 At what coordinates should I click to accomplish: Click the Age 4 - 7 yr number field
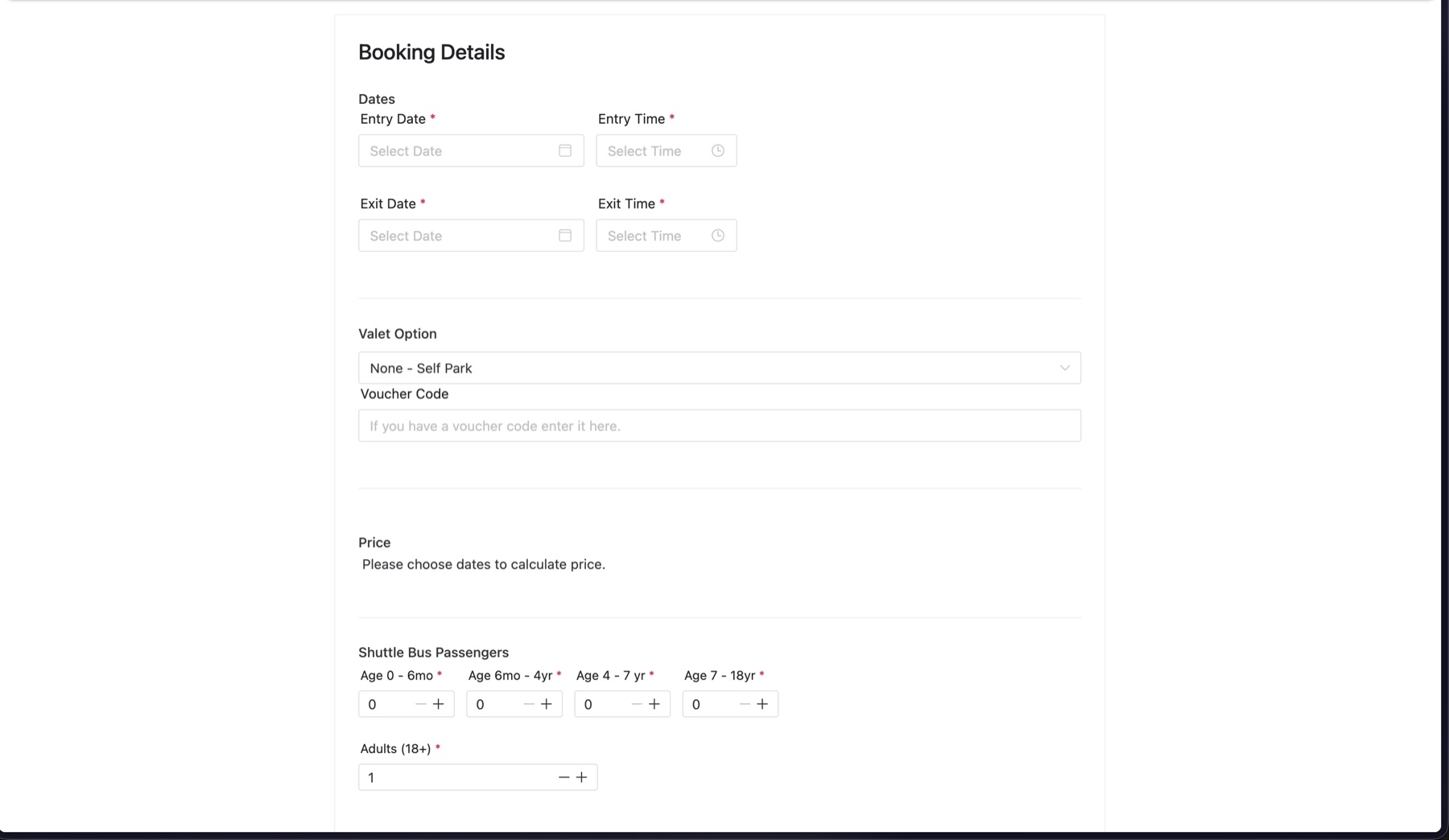(622, 704)
